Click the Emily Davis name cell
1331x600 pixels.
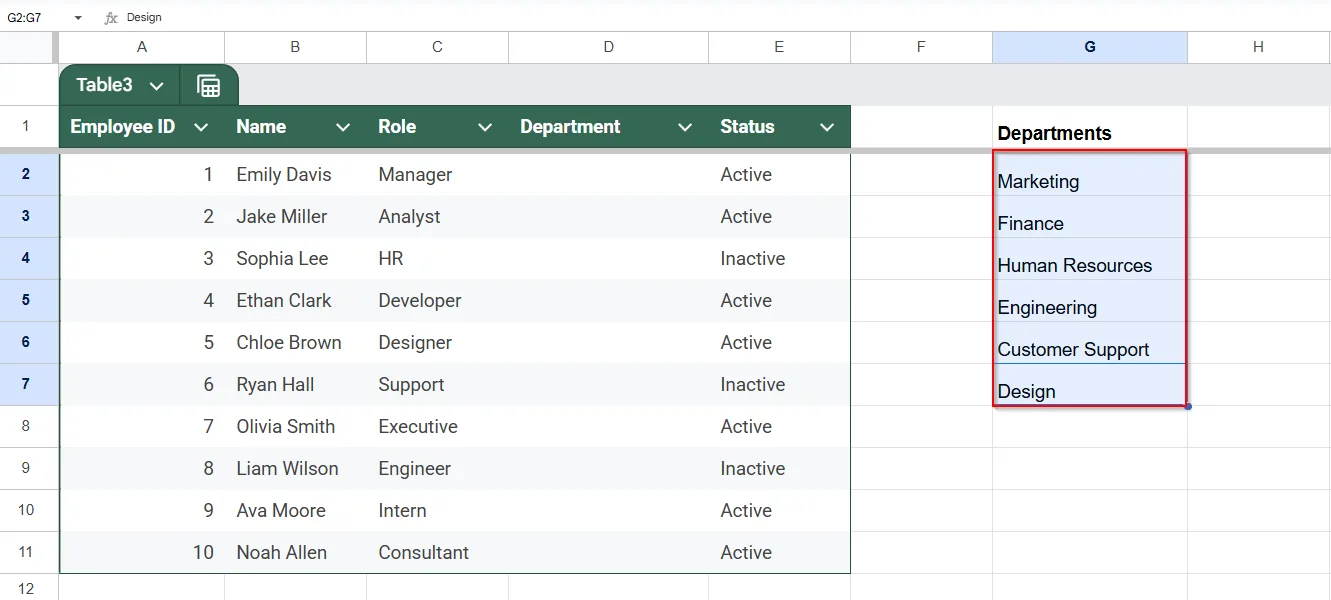click(295, 174)
